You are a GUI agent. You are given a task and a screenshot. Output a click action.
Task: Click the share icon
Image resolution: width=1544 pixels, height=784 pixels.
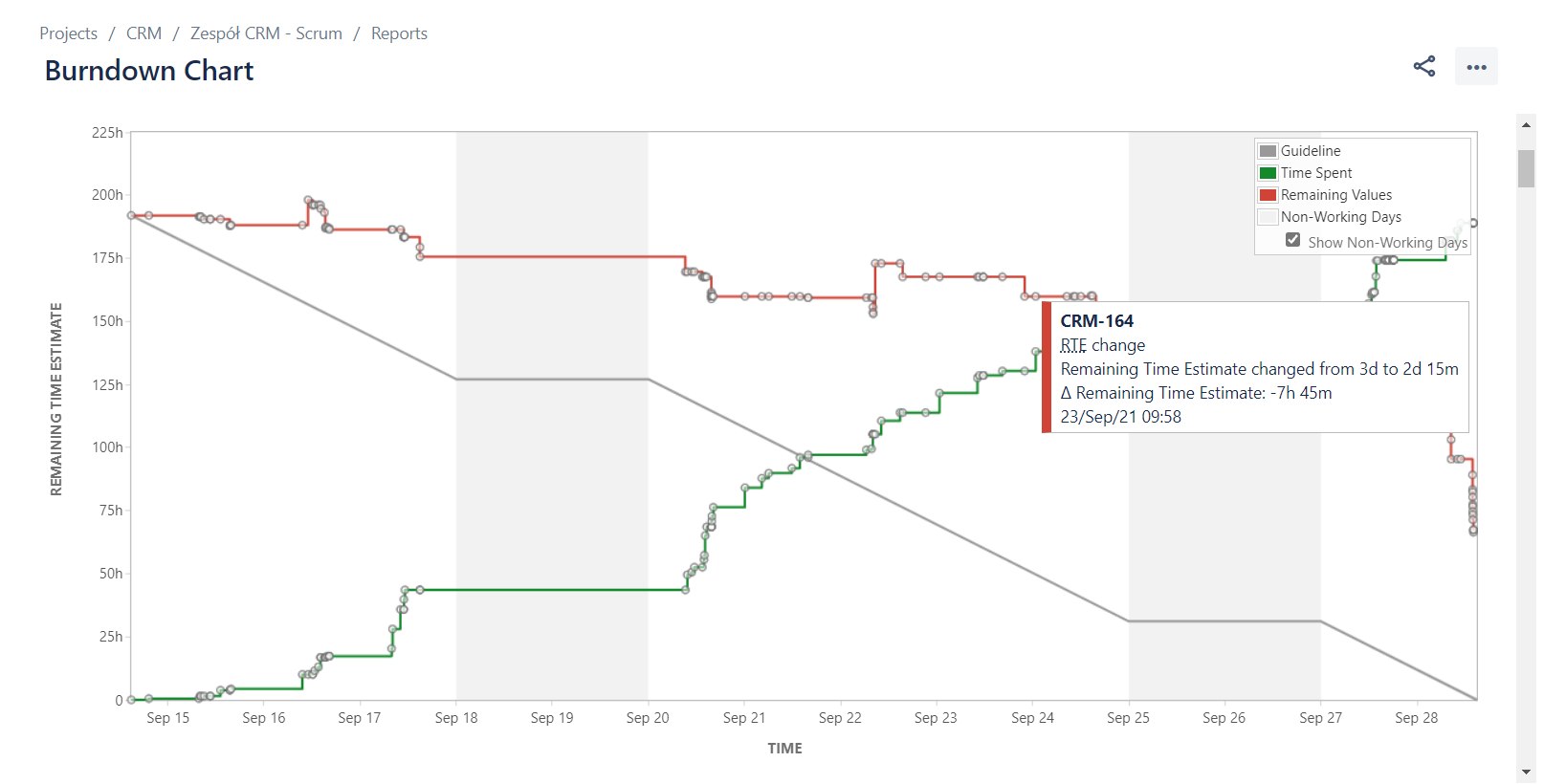tap(1423, 66)
